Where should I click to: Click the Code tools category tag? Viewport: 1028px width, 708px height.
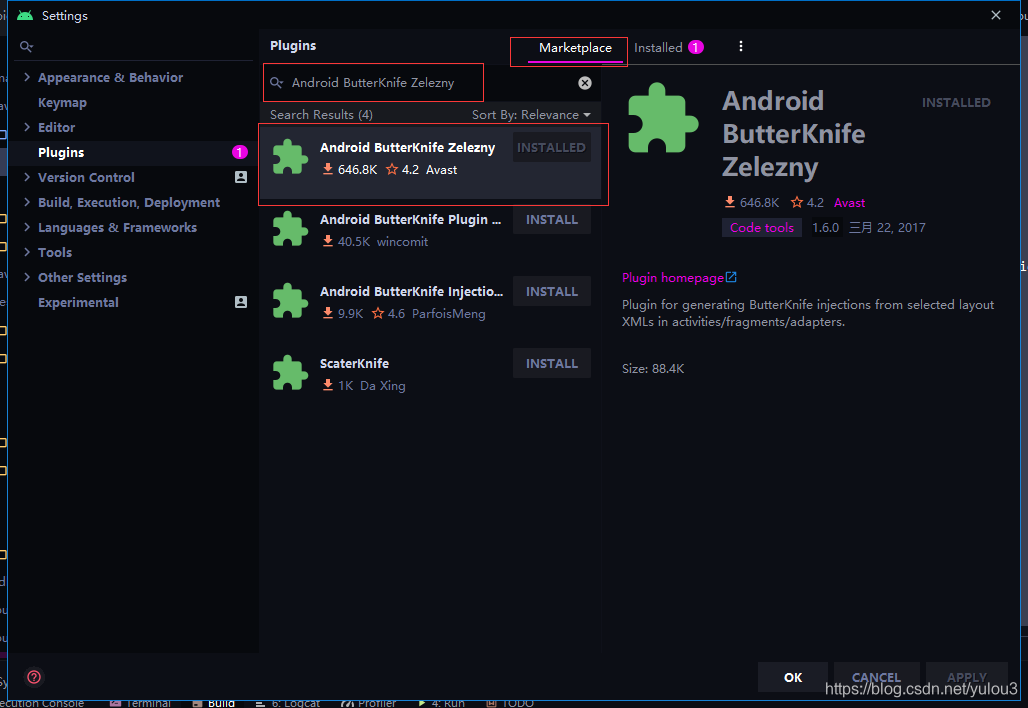click(762, 227)
